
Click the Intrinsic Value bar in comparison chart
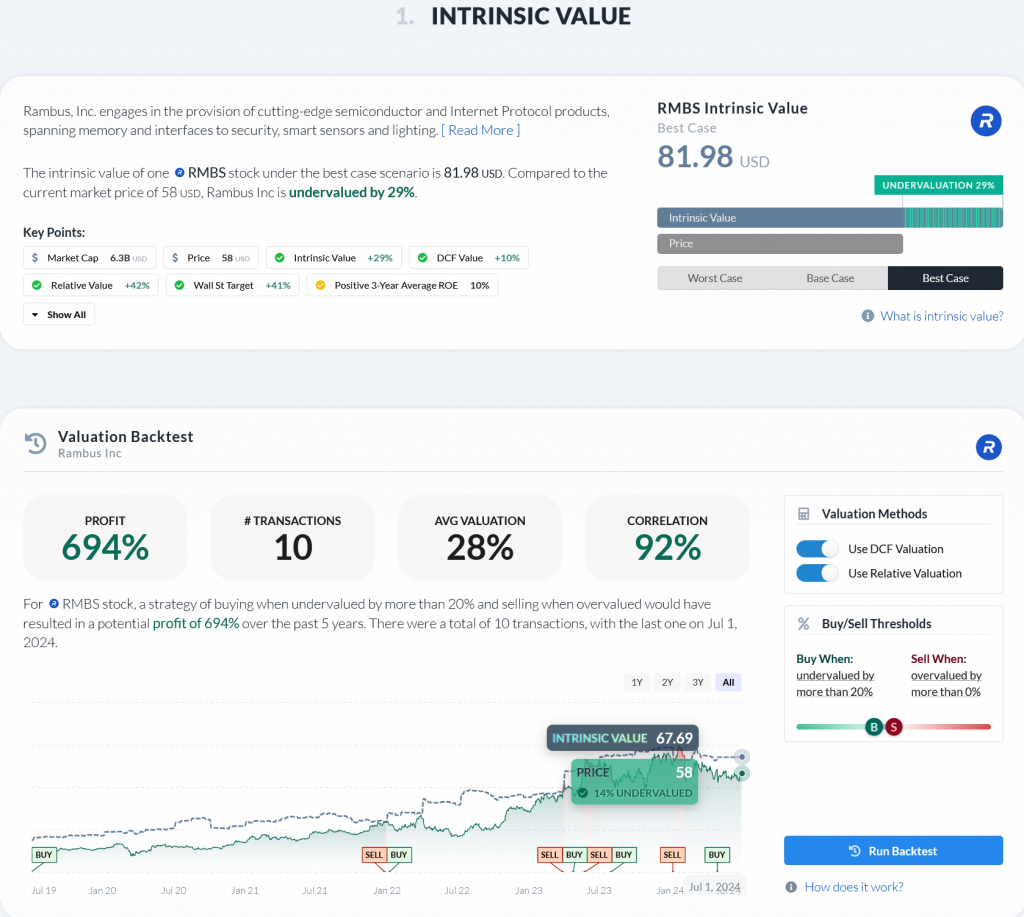click(x=830, y=217)
